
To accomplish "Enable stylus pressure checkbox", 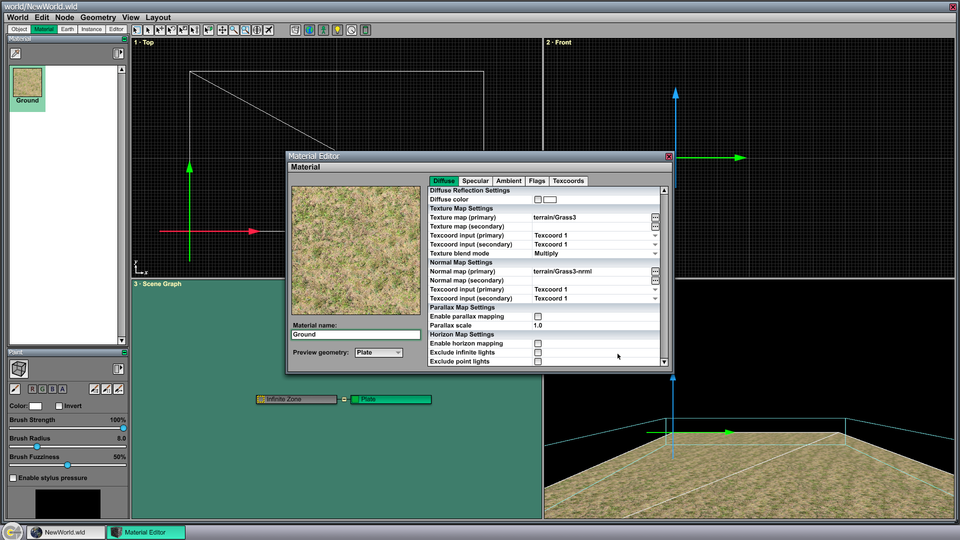I will 13,478.
